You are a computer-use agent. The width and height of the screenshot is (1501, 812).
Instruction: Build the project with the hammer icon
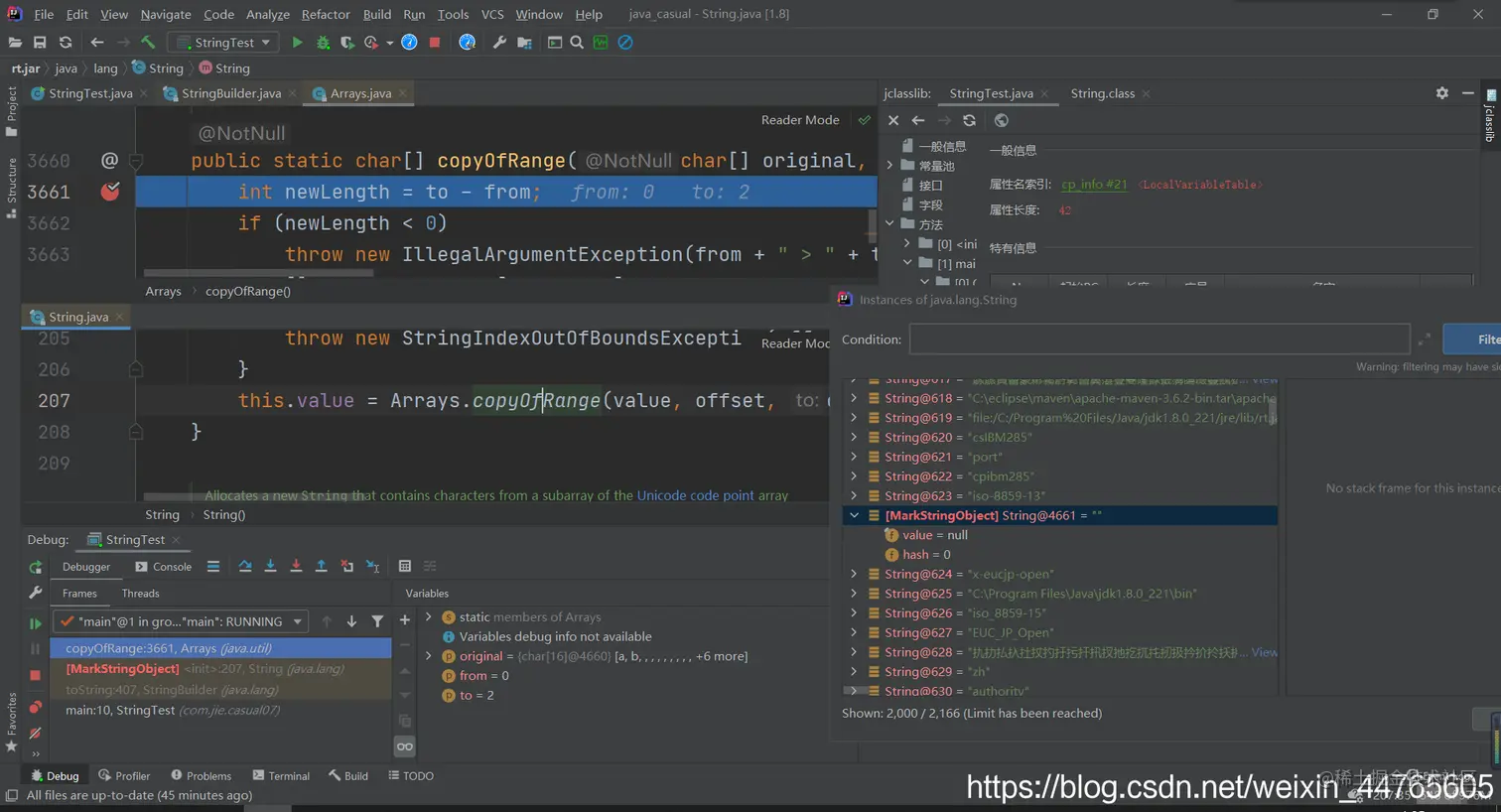[148, 43]
